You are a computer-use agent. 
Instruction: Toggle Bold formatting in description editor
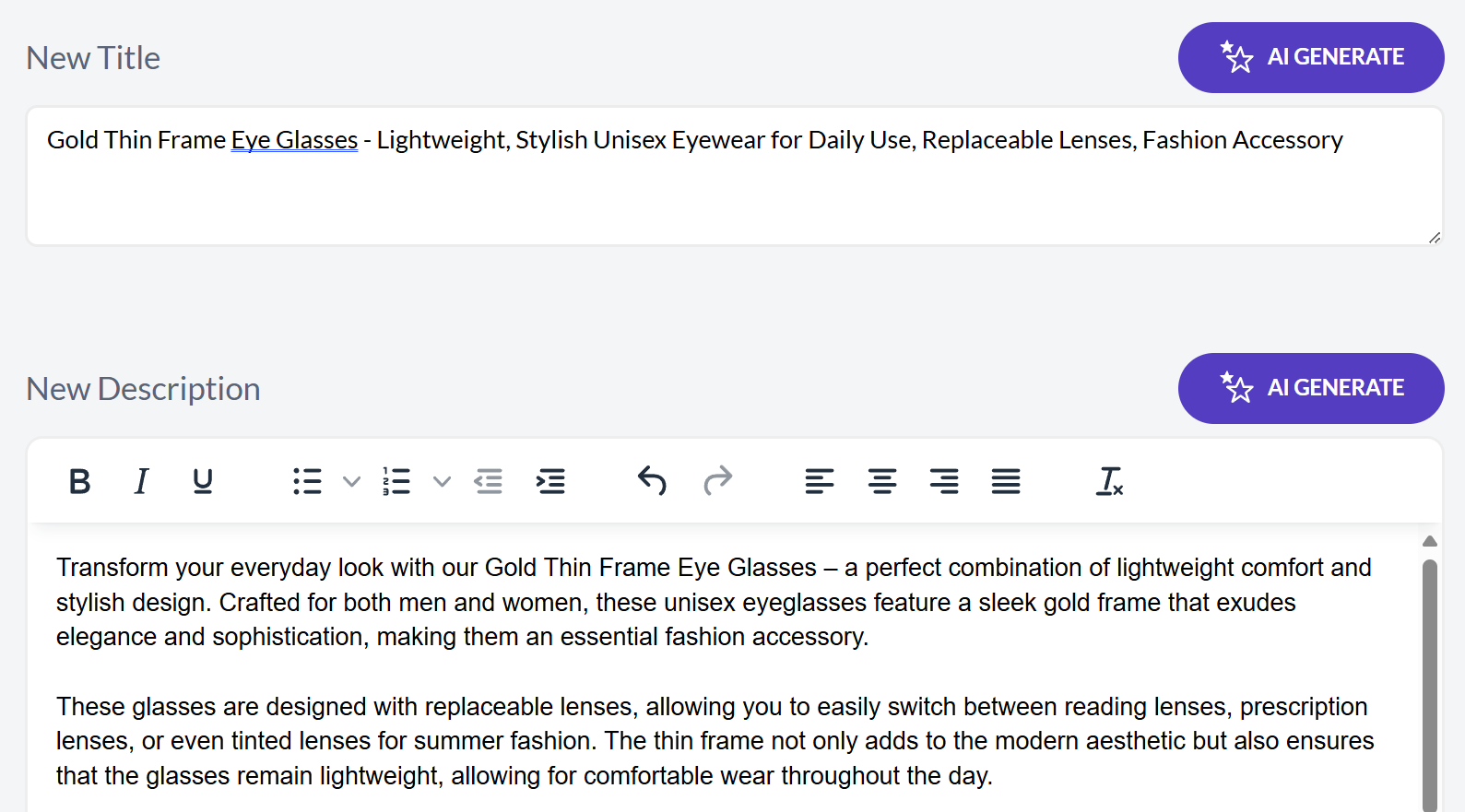[80, 481]
